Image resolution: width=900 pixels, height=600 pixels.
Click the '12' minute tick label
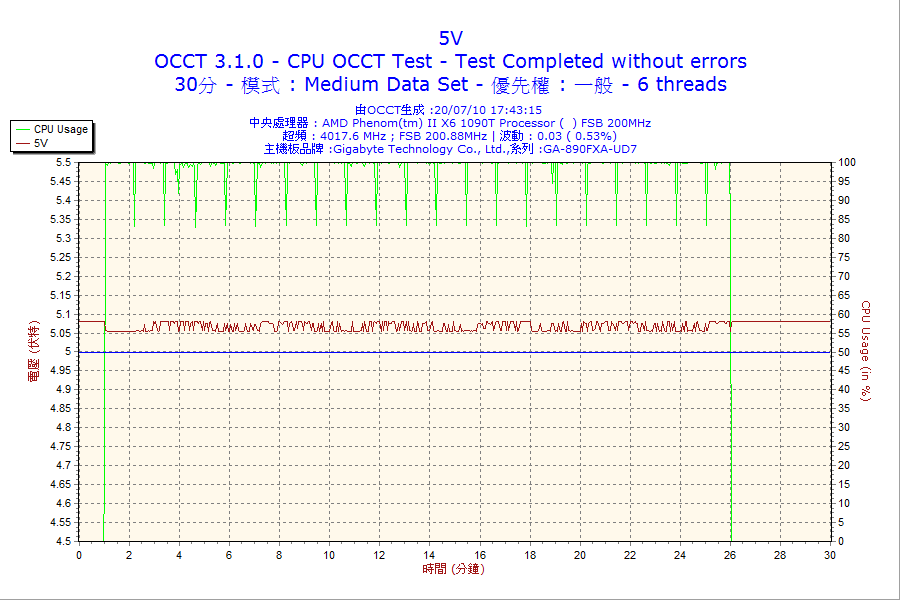click(x=379, y=555)
